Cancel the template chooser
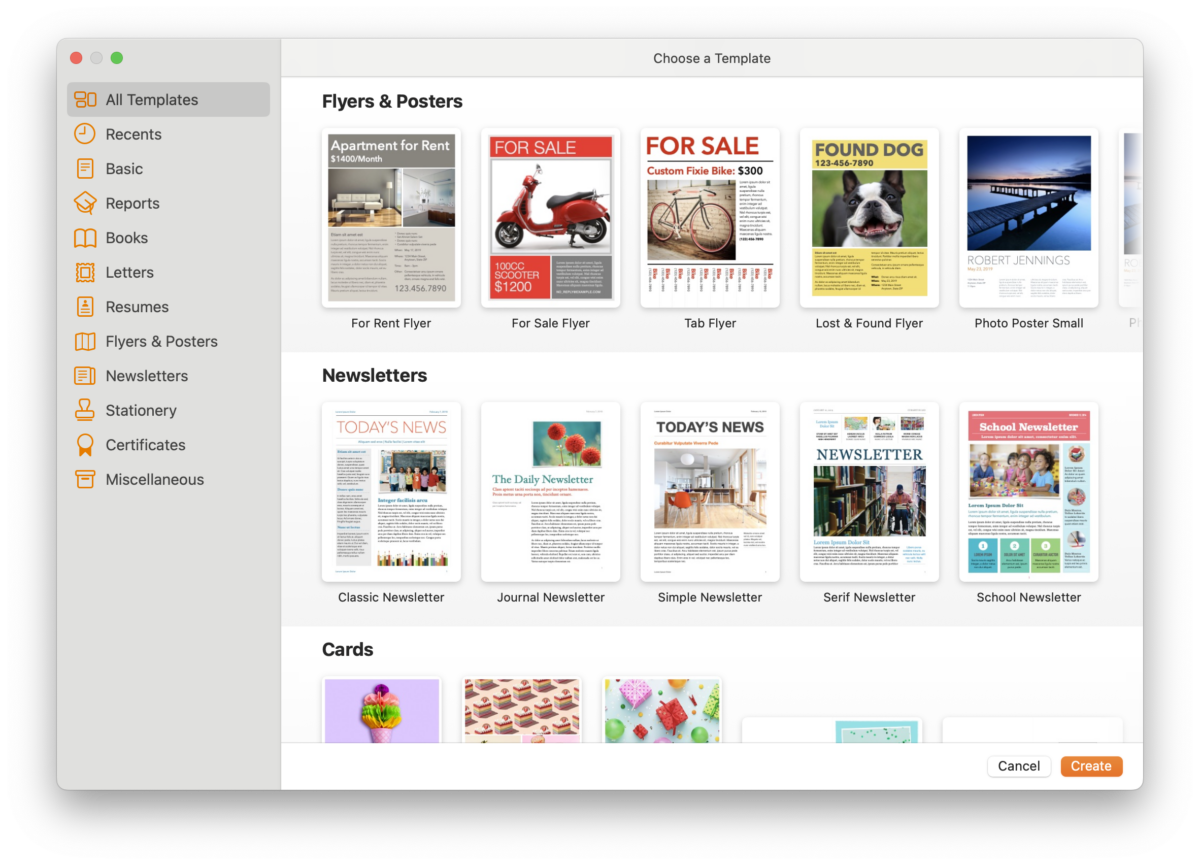The image size is (1200, 865). click(x=1019, y=765)
